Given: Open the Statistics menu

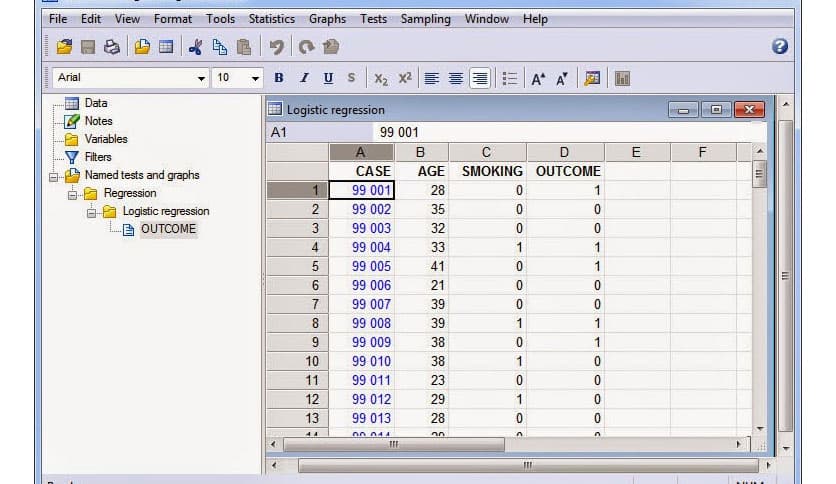Looking at the screenshot, I should coord(271,19).
